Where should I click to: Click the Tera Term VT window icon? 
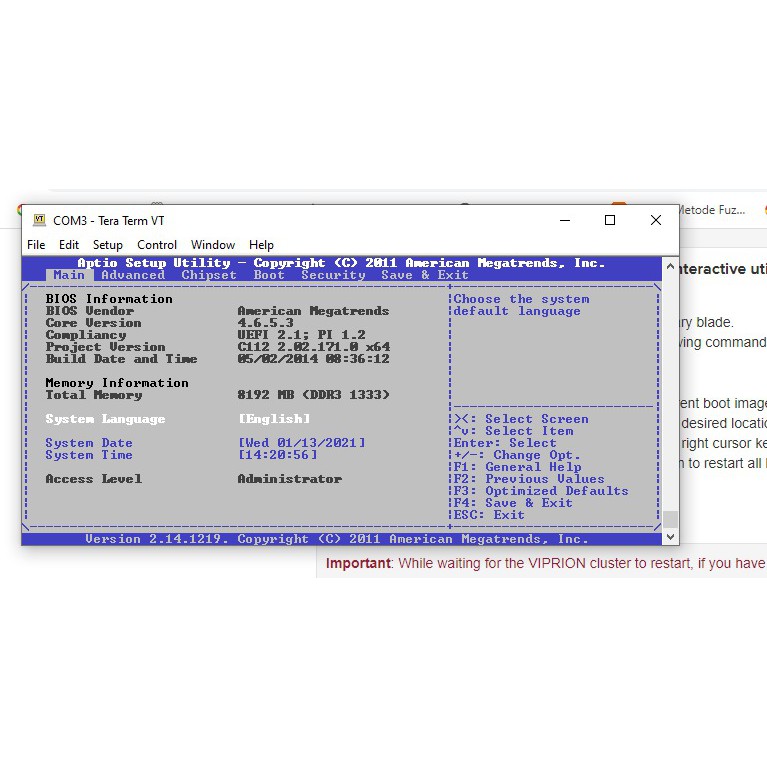pos(39,220)
